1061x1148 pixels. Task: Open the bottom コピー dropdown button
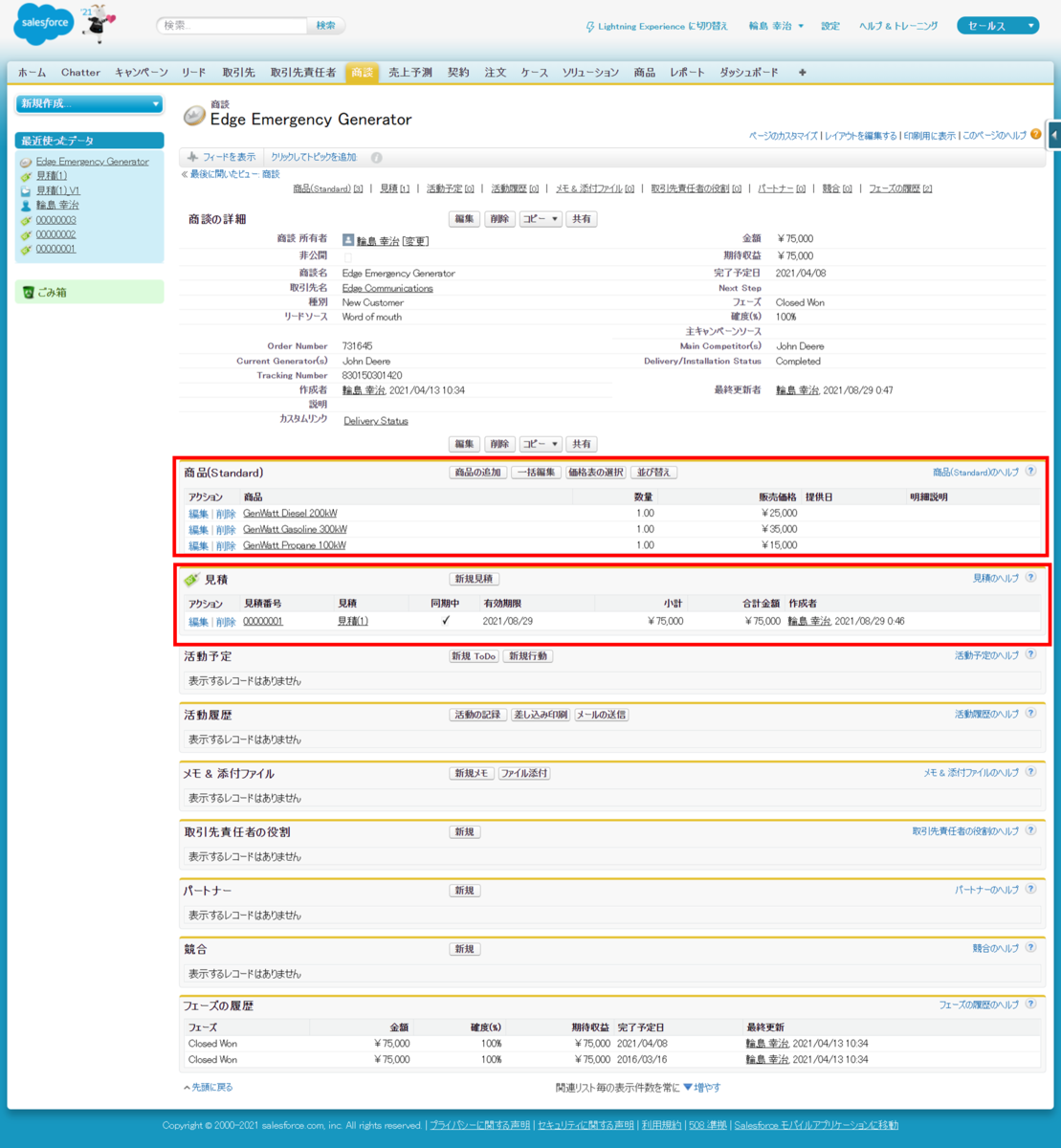click(541, 444)
